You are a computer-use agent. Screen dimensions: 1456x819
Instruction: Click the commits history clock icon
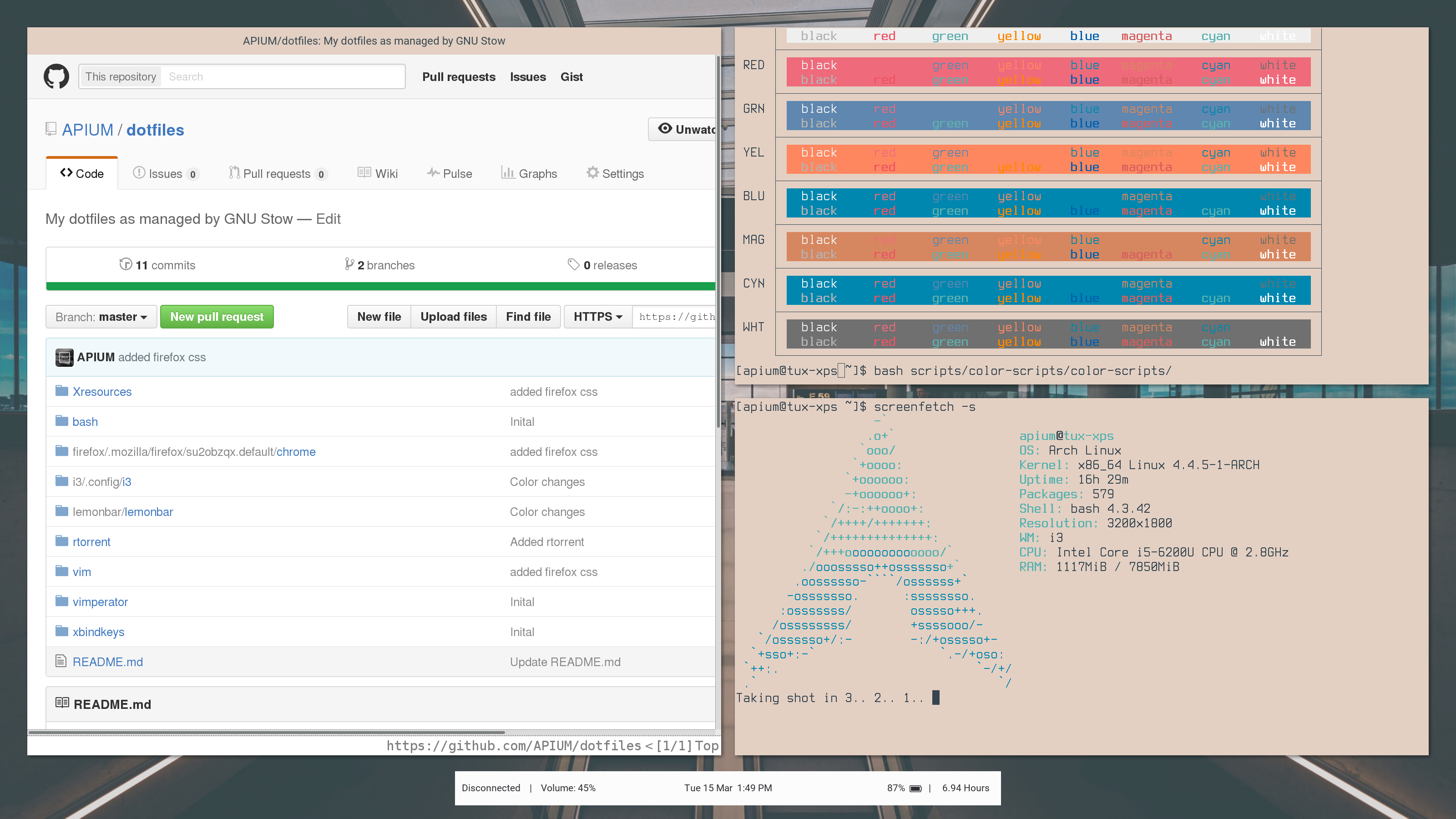pos(126,264)
